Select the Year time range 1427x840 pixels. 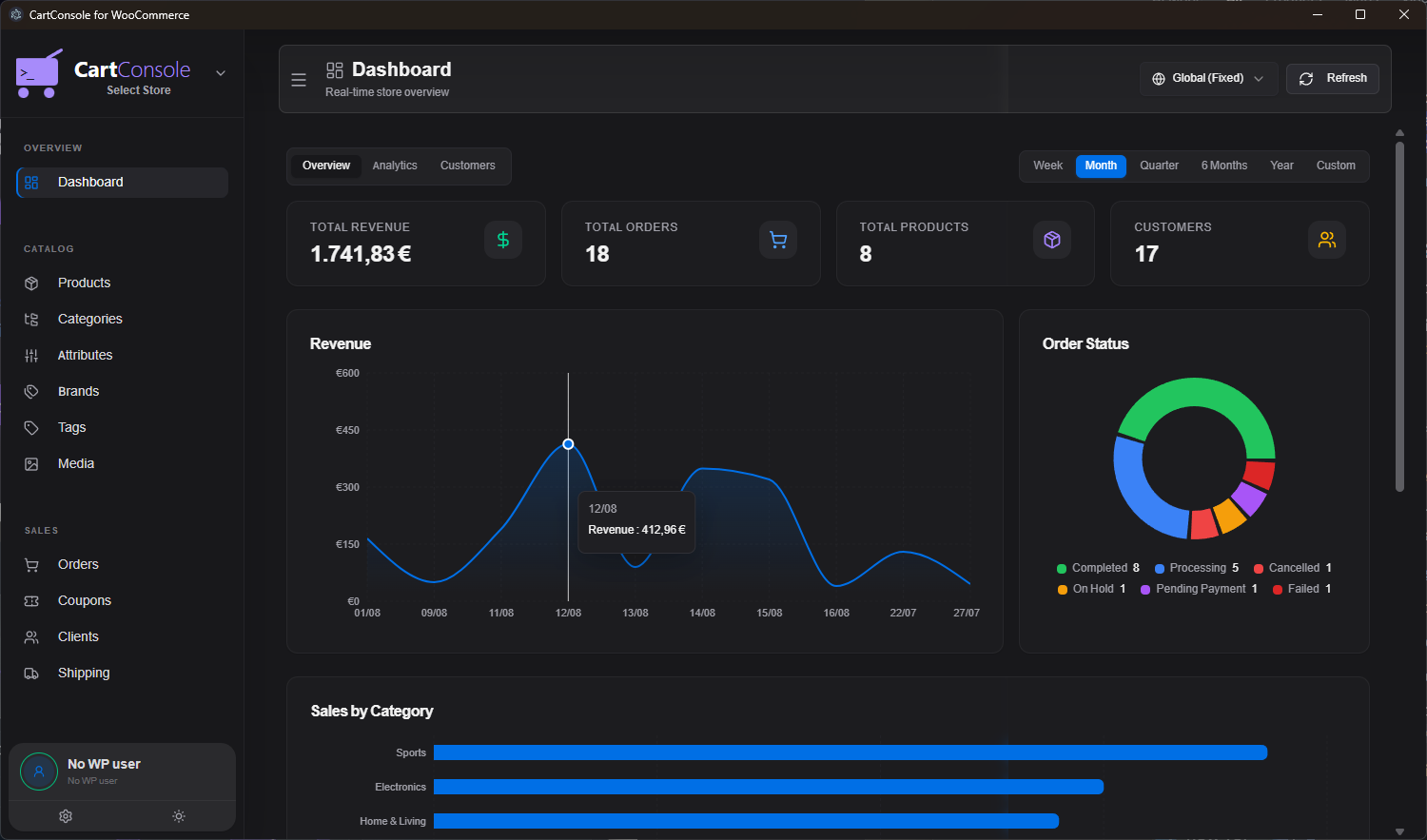click(x=1281, y=166)
